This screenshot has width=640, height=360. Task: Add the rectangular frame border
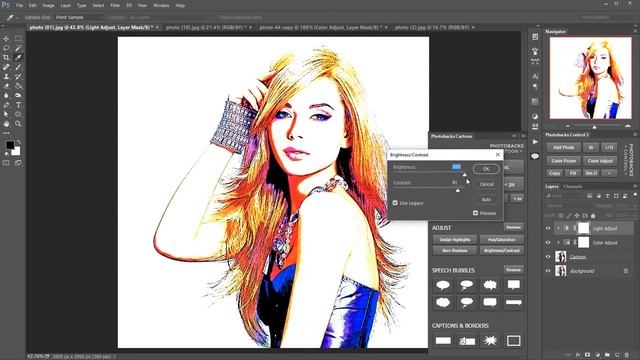513,340
